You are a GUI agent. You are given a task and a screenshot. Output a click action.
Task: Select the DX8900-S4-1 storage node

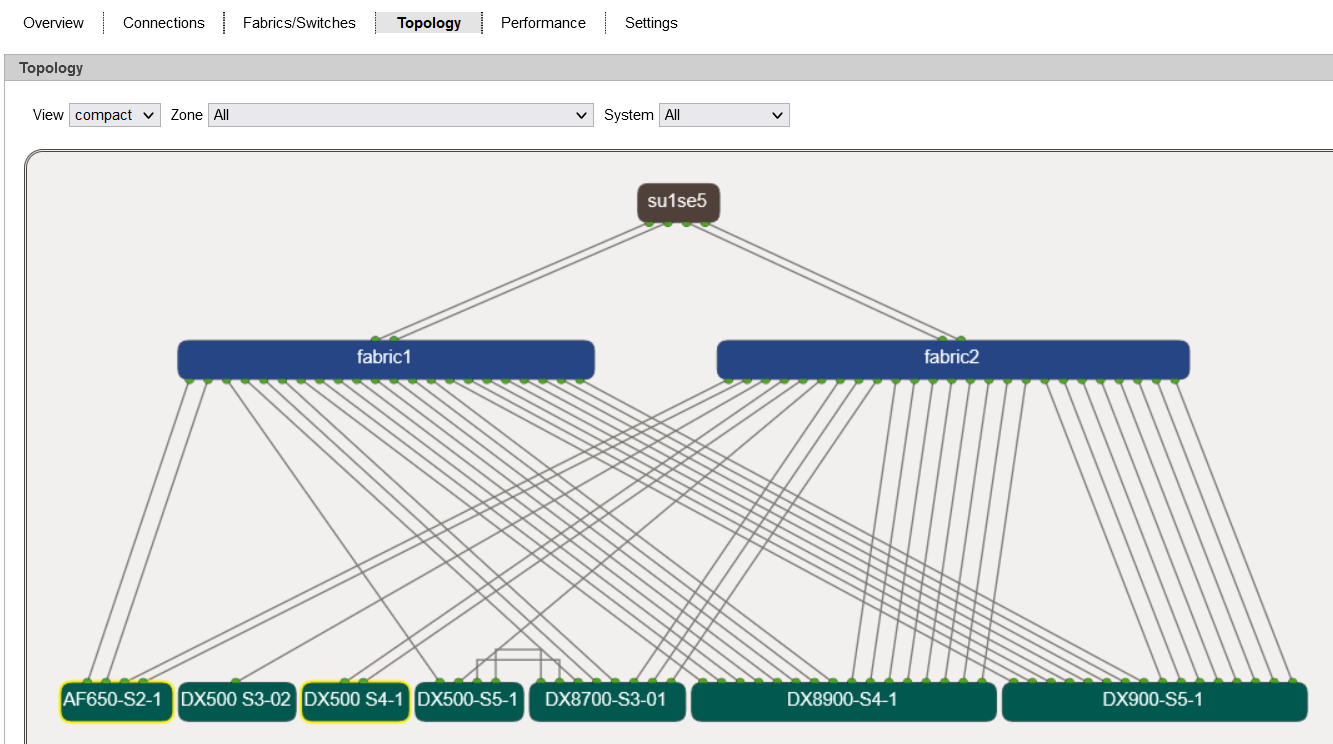pos(843,700)
